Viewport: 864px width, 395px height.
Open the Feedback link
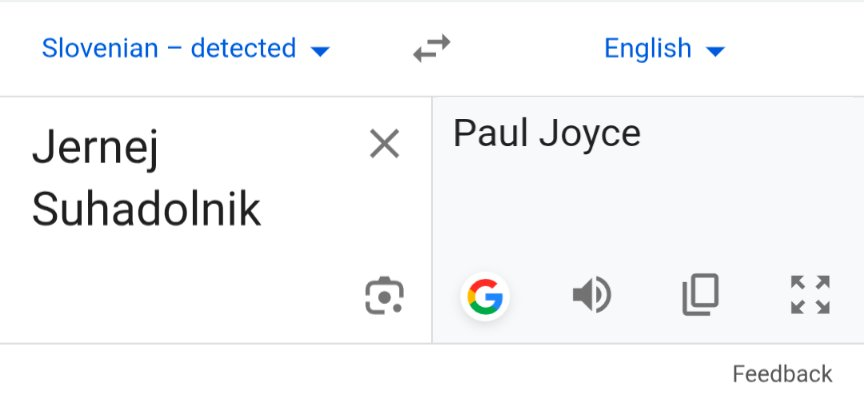(x=782, y=374)
